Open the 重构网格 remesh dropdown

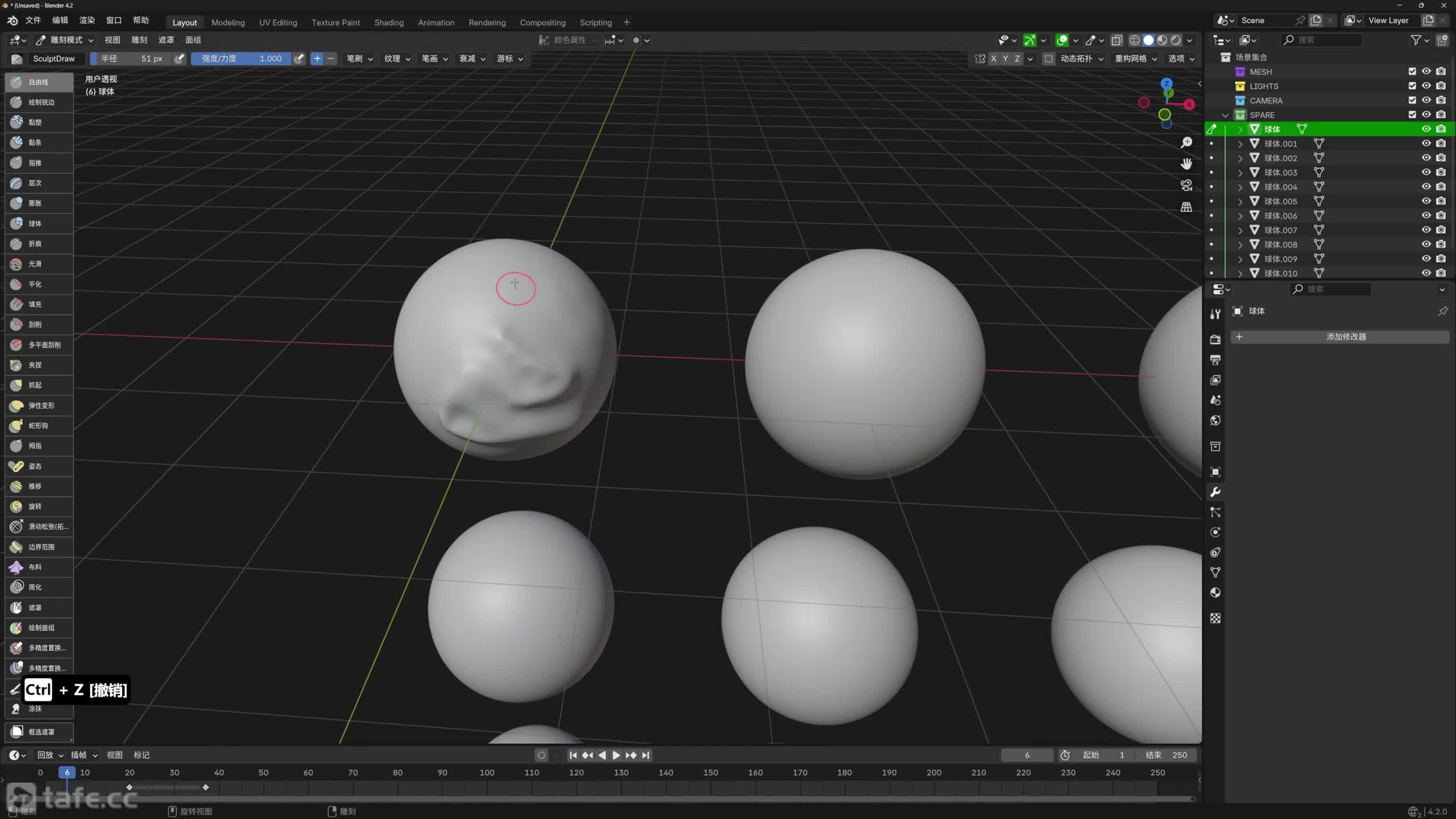click(x=1136, y=59)
